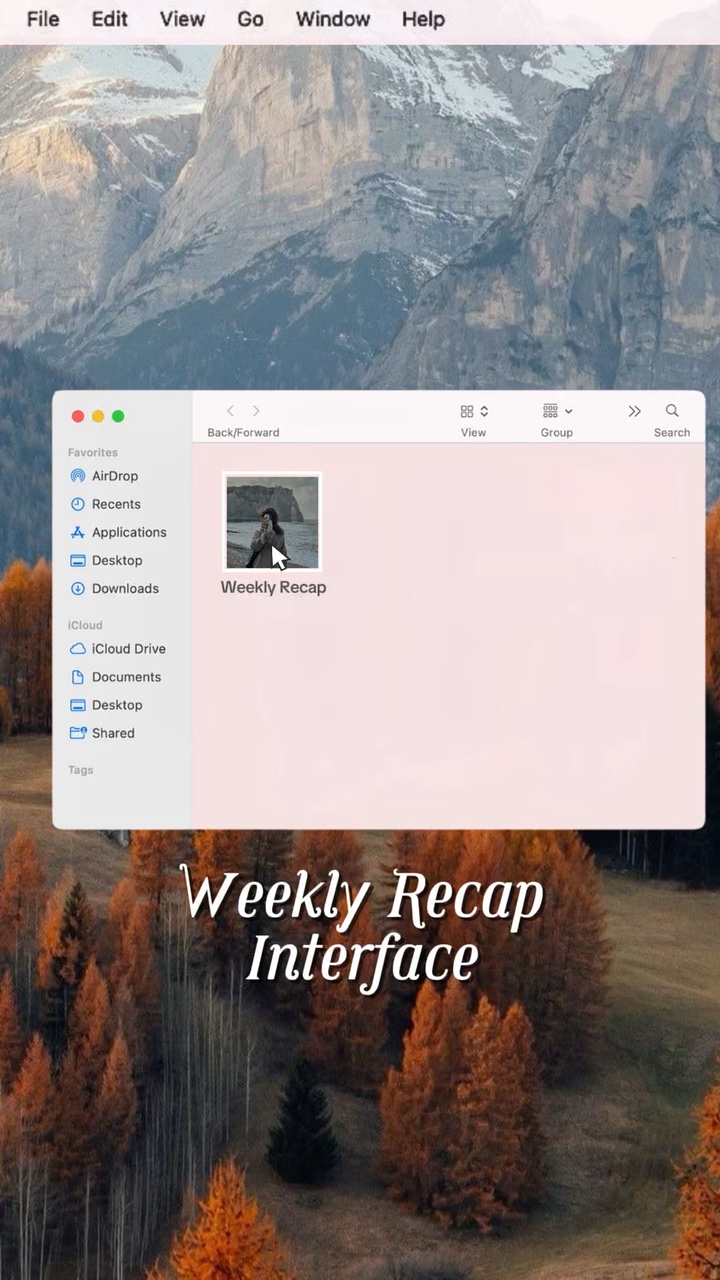The width and height of the screenshot is (720, 1280).
Task: Open the File menu
Action: pos(43,19)
